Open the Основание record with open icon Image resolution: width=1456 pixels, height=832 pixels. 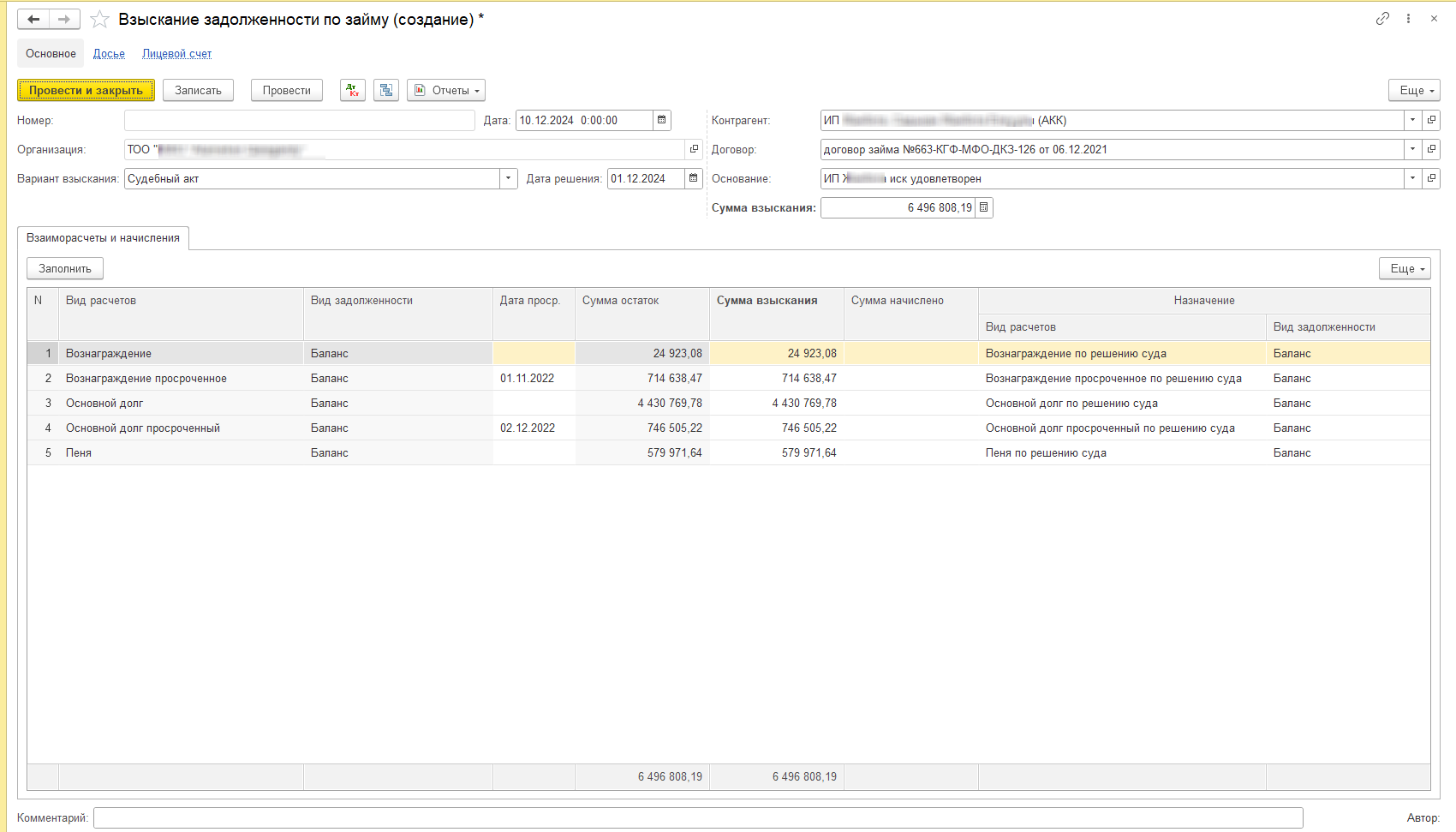pyautogui.click(x=1431, y=178)
